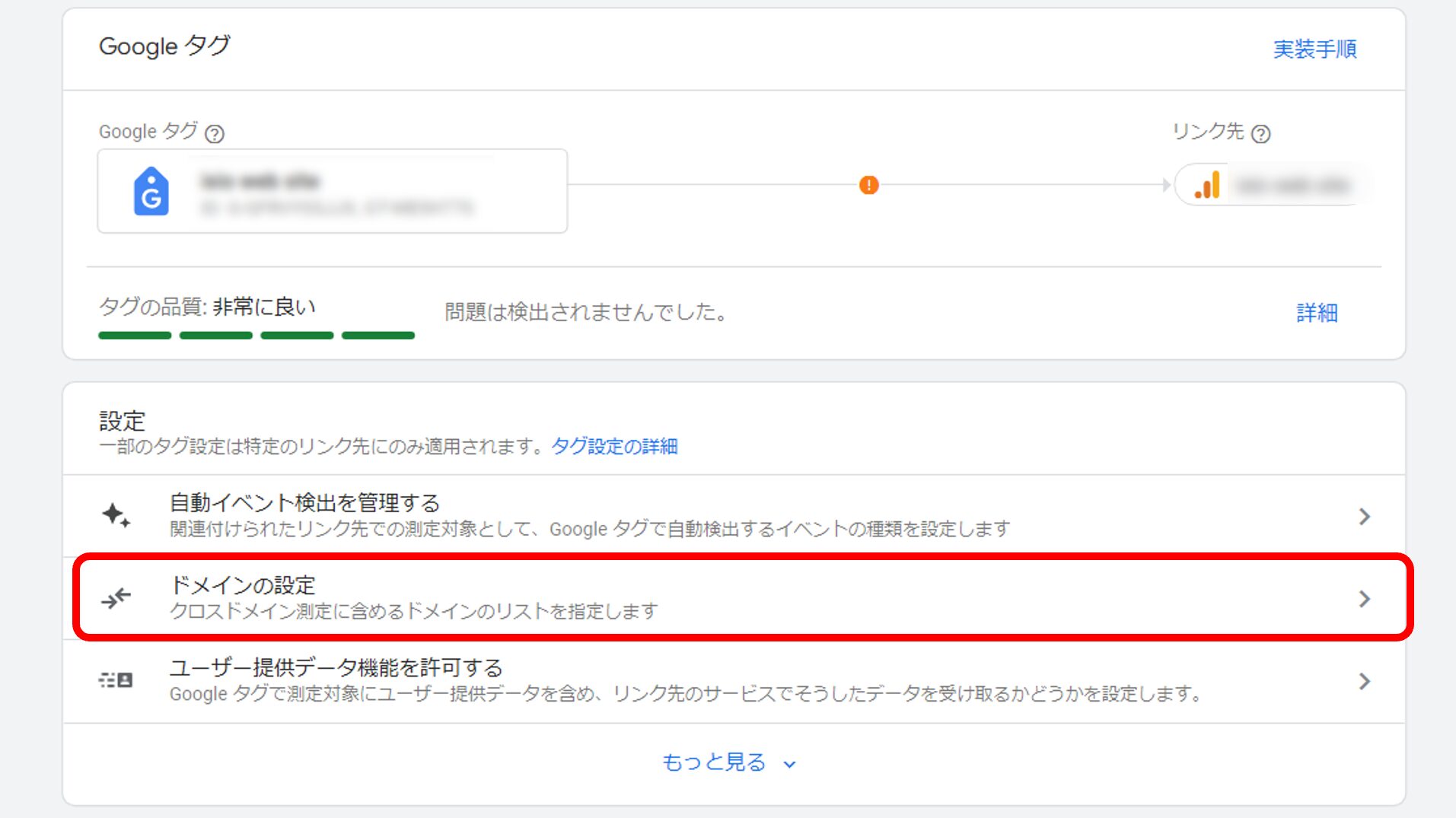Open 自動イベント検出を管理する setting

click(734, 516)
